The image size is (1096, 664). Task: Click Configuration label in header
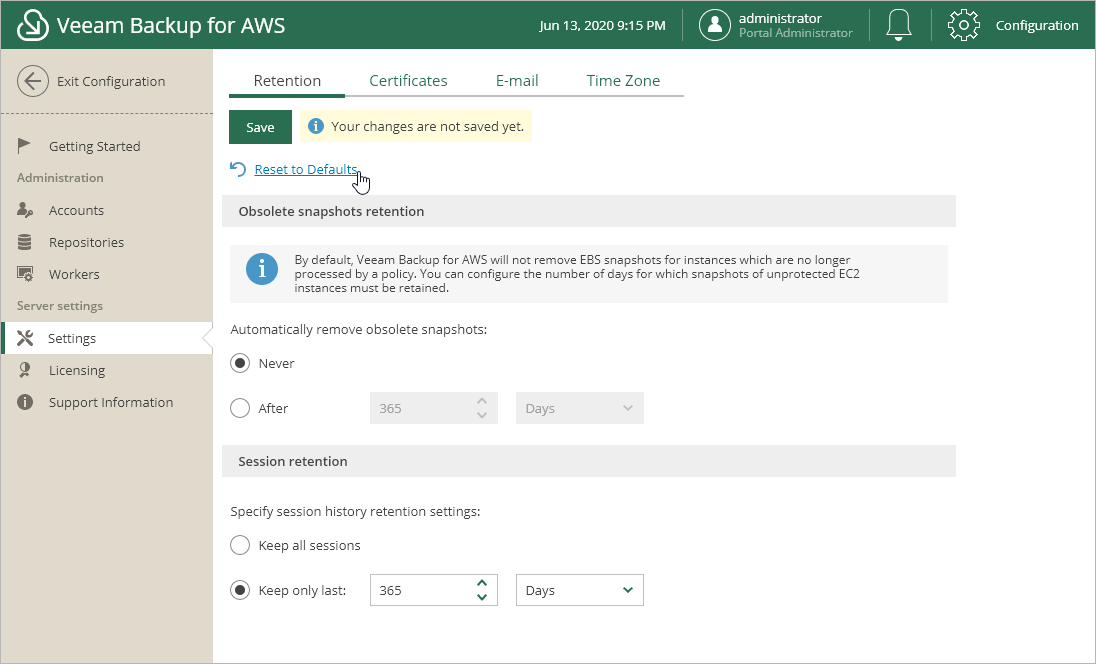coord(1037,25)
